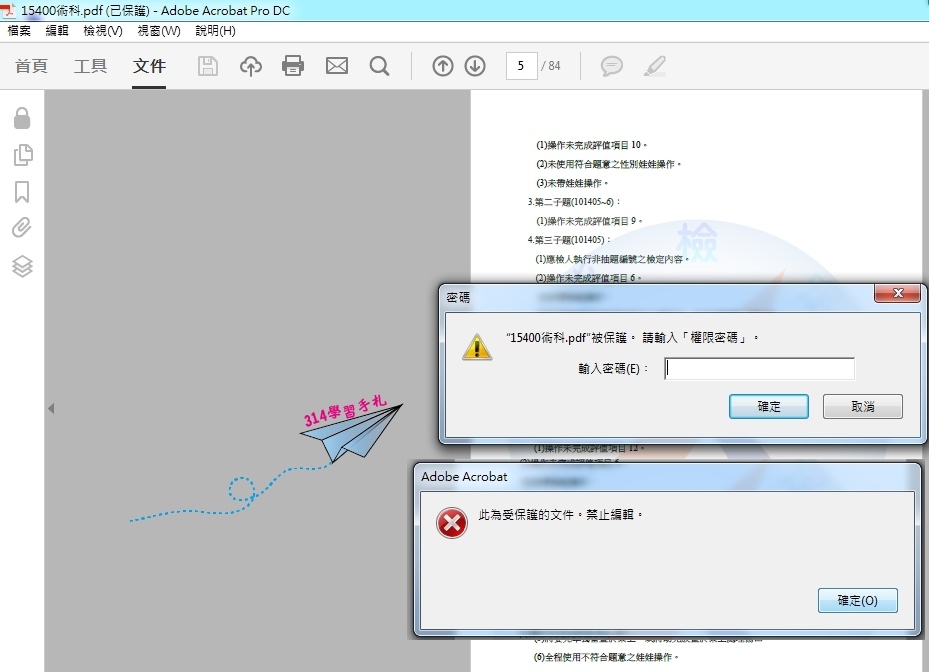The width and height of the screenshot is (929, 672).
Task: Collapse the navigation pane arrow
Action: click(52, 408)
